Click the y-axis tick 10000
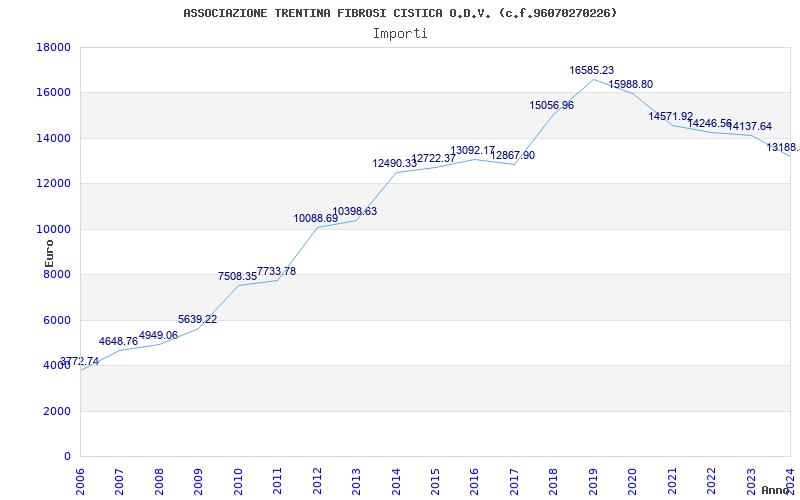This screenshot has width=800, height=500. tap(54, 229)
